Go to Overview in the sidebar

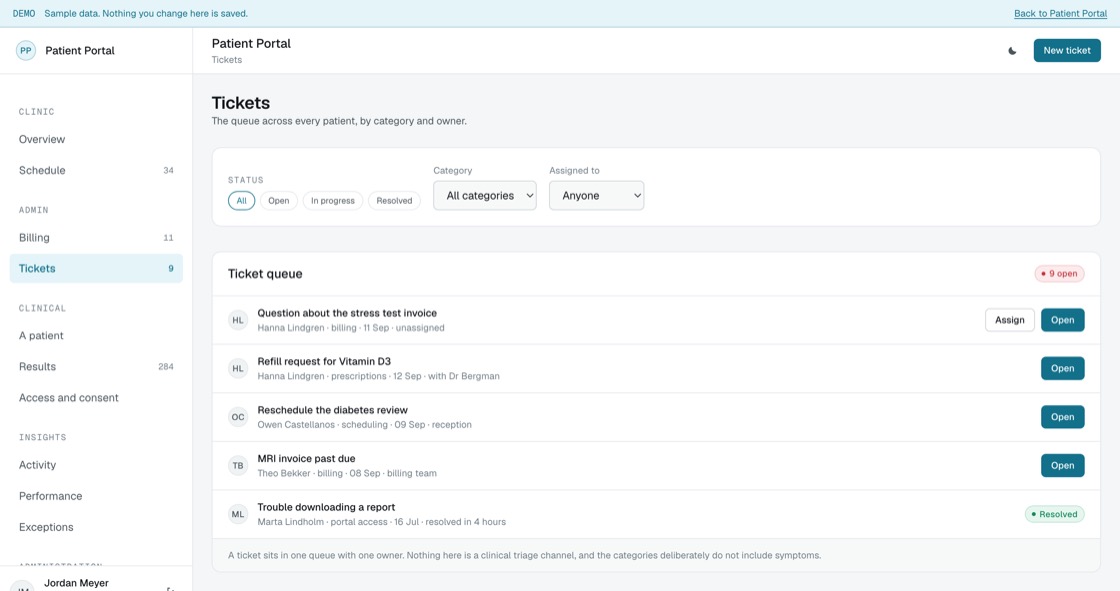(x=96, y=139)
